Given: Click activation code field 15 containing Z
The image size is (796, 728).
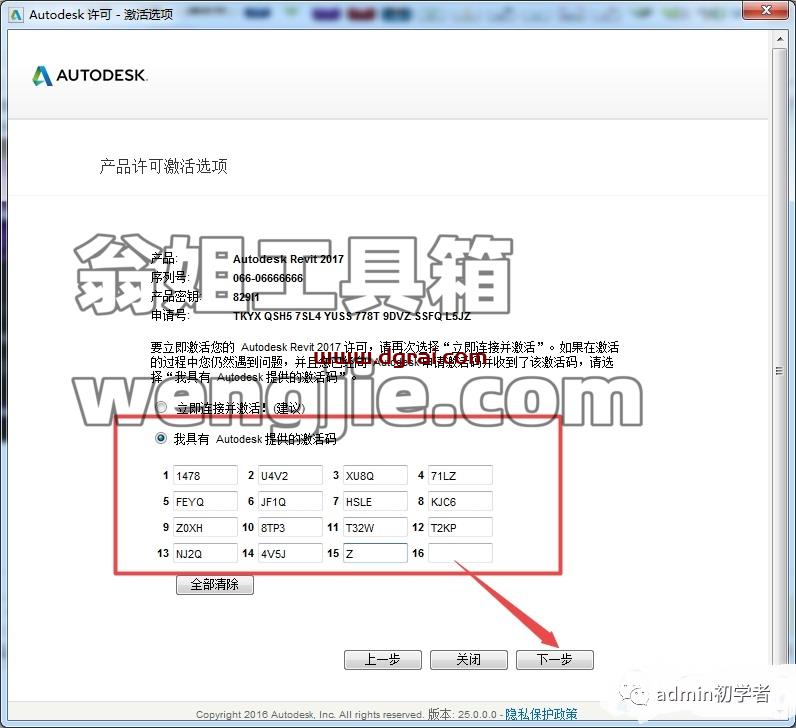Looking at the screenshot, I should tap(375, 553).
